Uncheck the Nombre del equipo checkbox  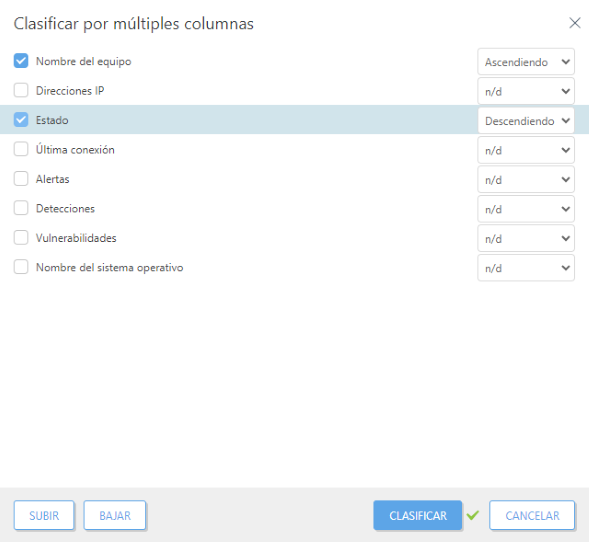click(21, 61)
